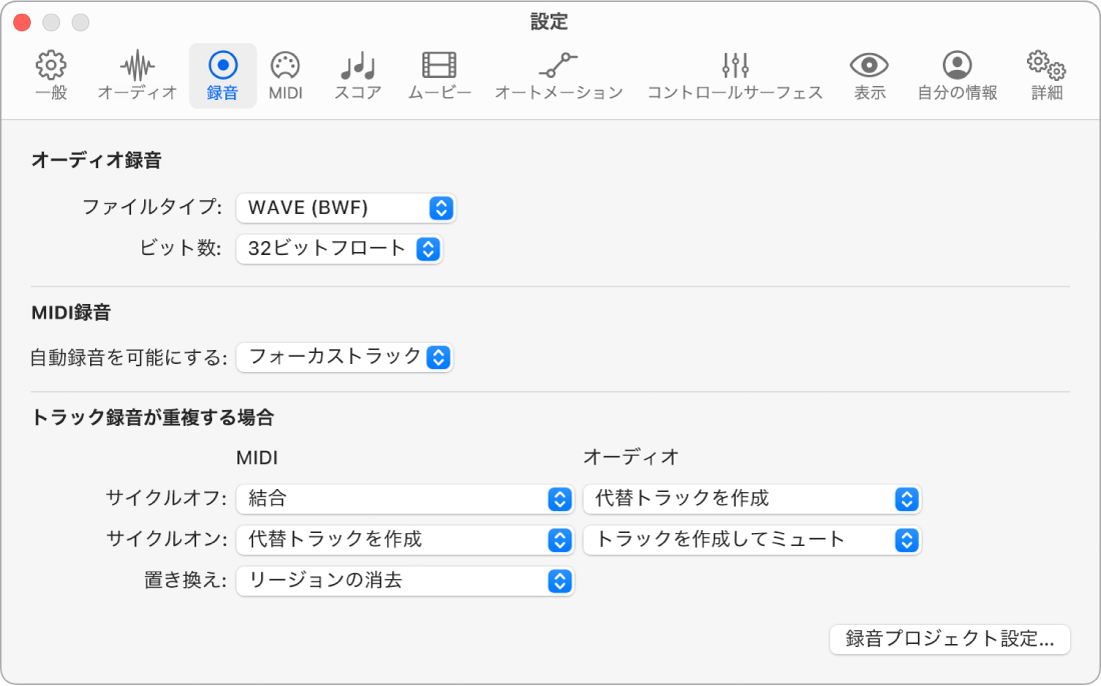Open the サイクルオフ audio 代替トラックを作成 dropdown
This screenshot has width=1101, height=686.
[752, 499]
